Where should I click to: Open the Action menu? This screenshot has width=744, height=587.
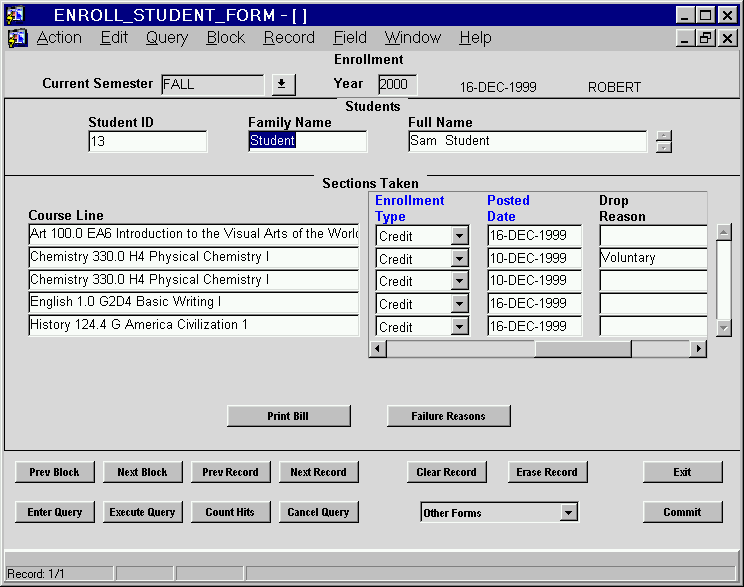59,37
